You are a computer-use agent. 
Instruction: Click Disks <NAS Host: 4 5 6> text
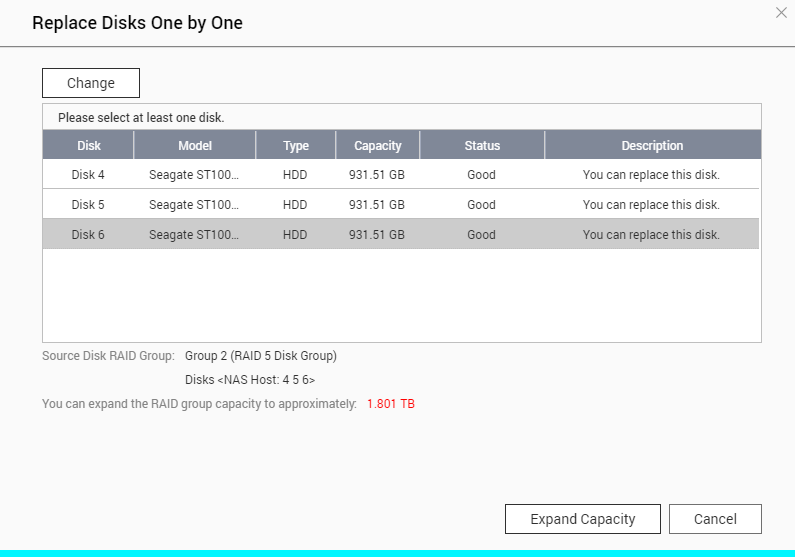click(x=249, y=380)
